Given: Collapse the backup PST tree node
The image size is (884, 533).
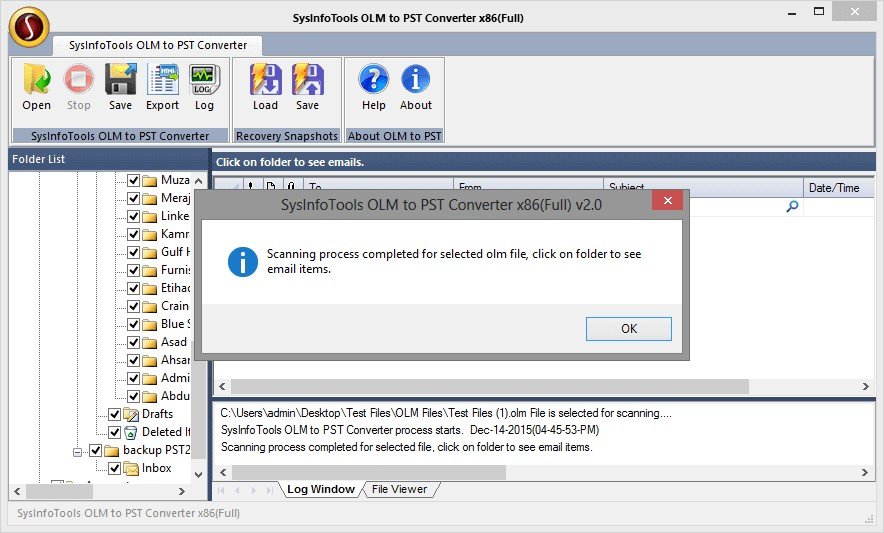Looking at the screenshot, I should pos(77,452).
